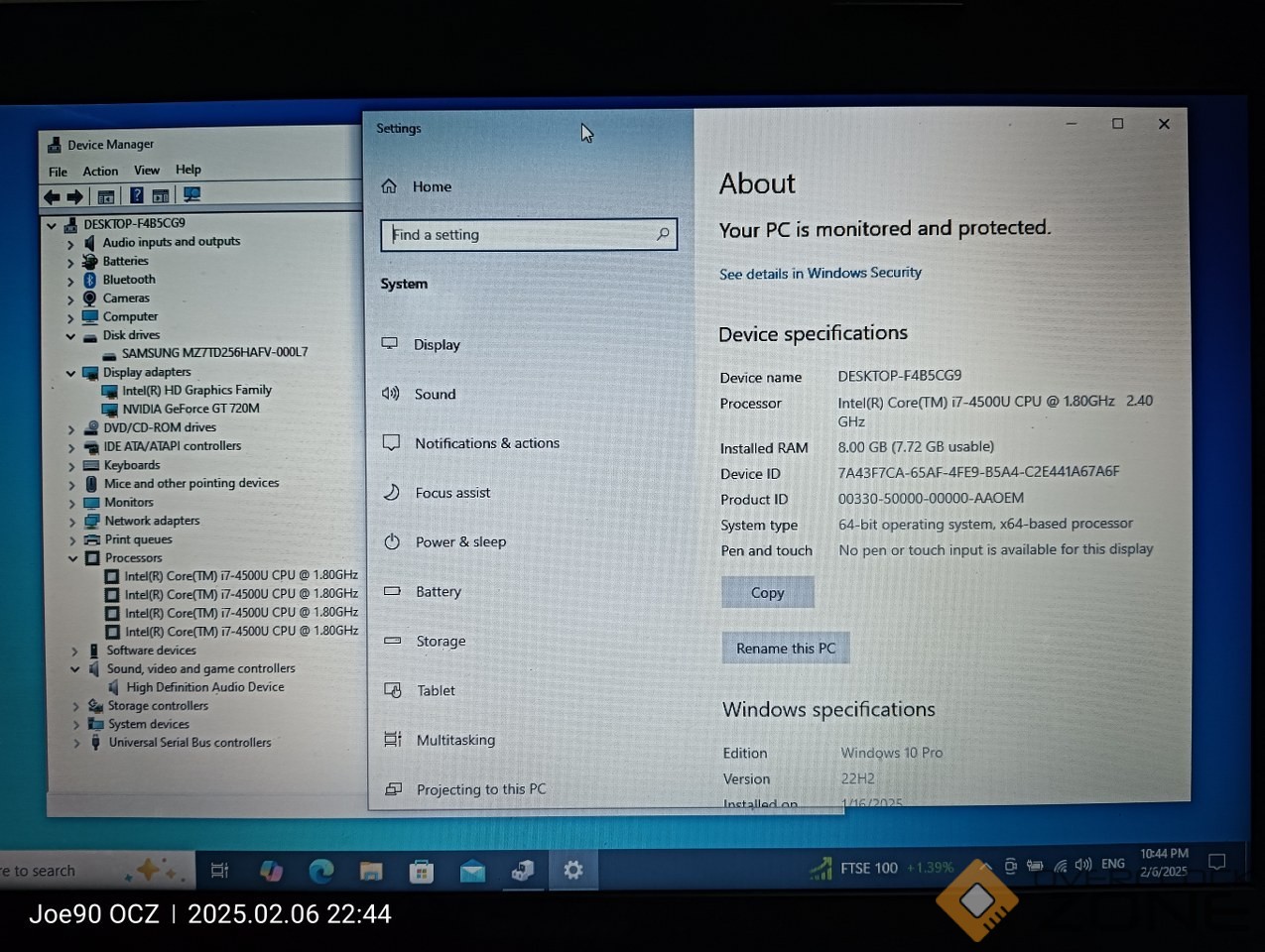Image resolution: width=1265 pixels, height=952 pixels.
Task: Expand Universal Serial Bus controllers
Action: (x=76, y=743)
